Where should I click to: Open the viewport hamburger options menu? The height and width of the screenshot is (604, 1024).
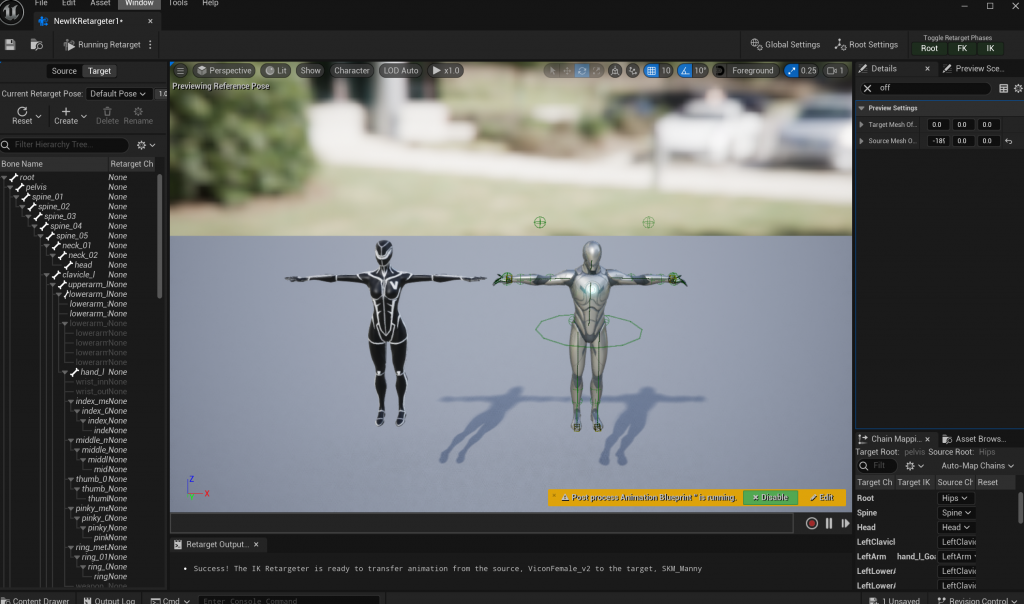coord(180,71)
